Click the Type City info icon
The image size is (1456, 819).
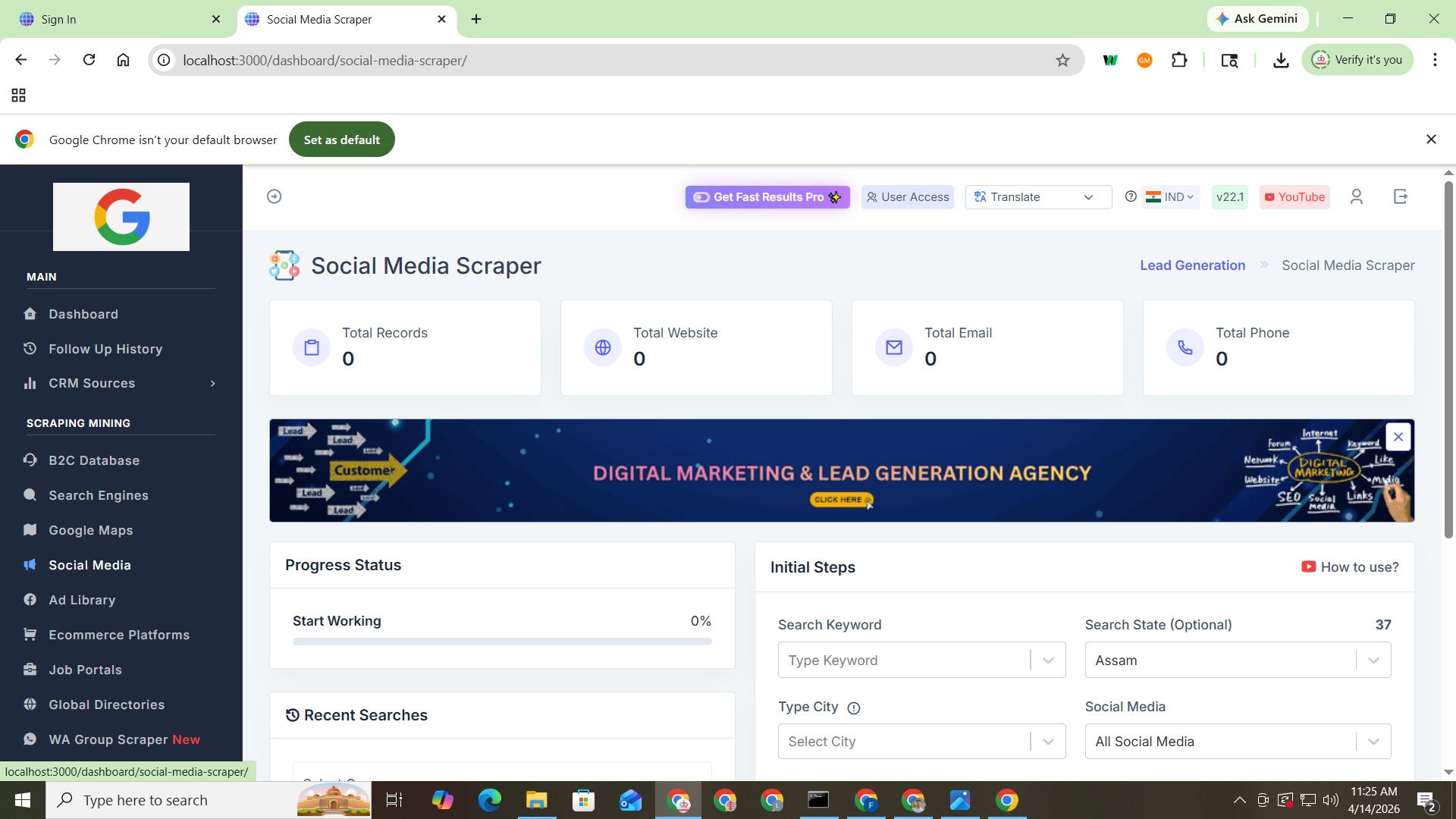tap(854, 708)
